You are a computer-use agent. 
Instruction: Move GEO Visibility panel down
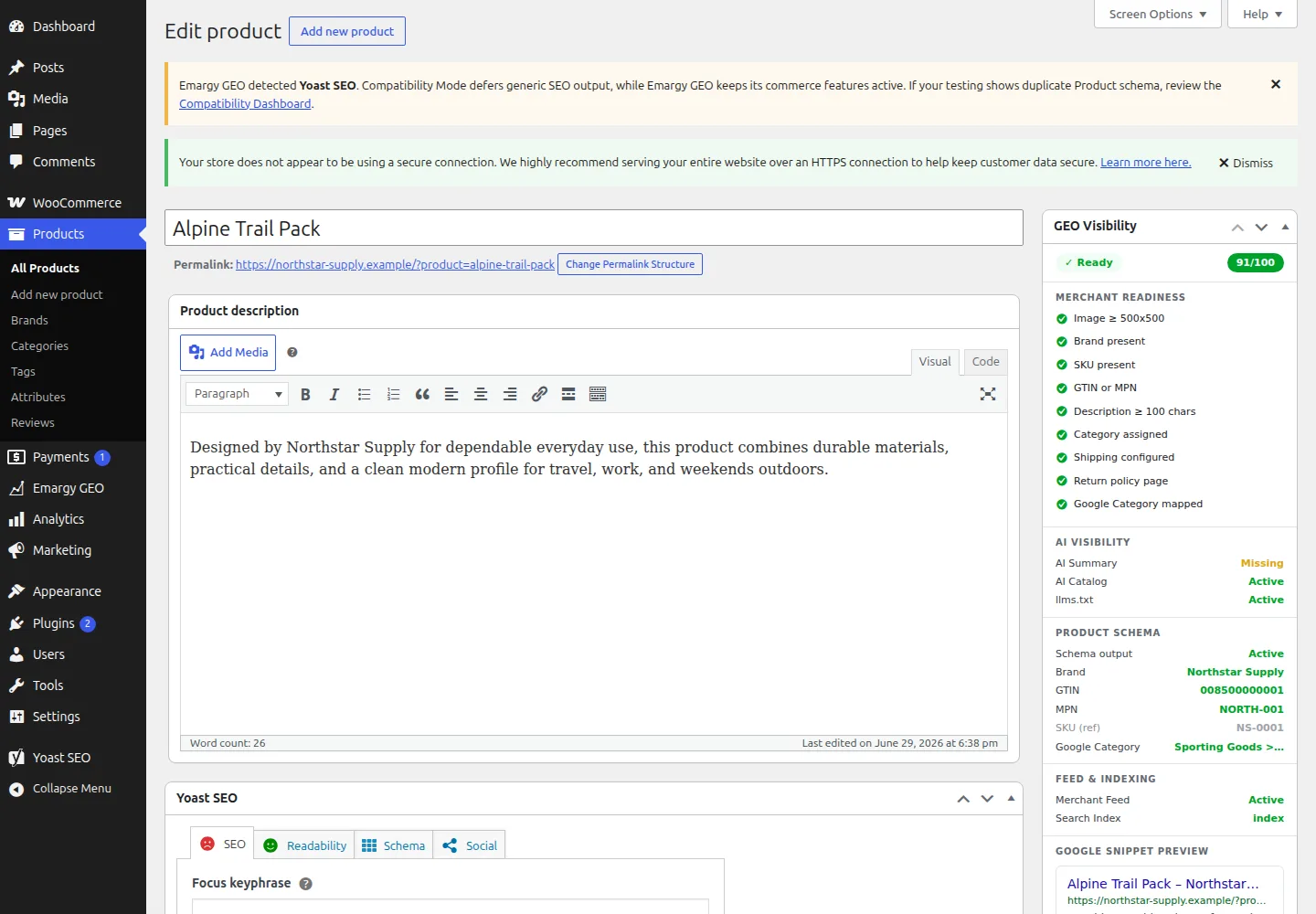[1261, 227]
